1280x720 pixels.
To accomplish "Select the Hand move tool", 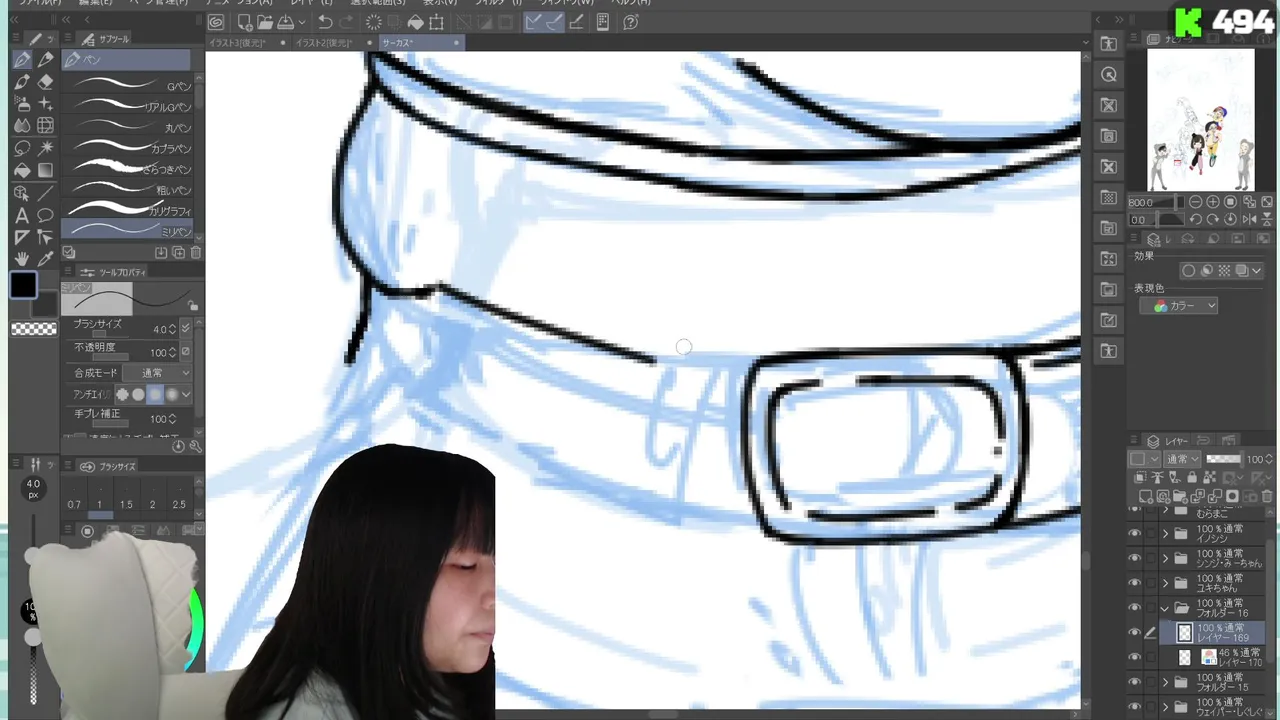I will click(x=22, y=259).
